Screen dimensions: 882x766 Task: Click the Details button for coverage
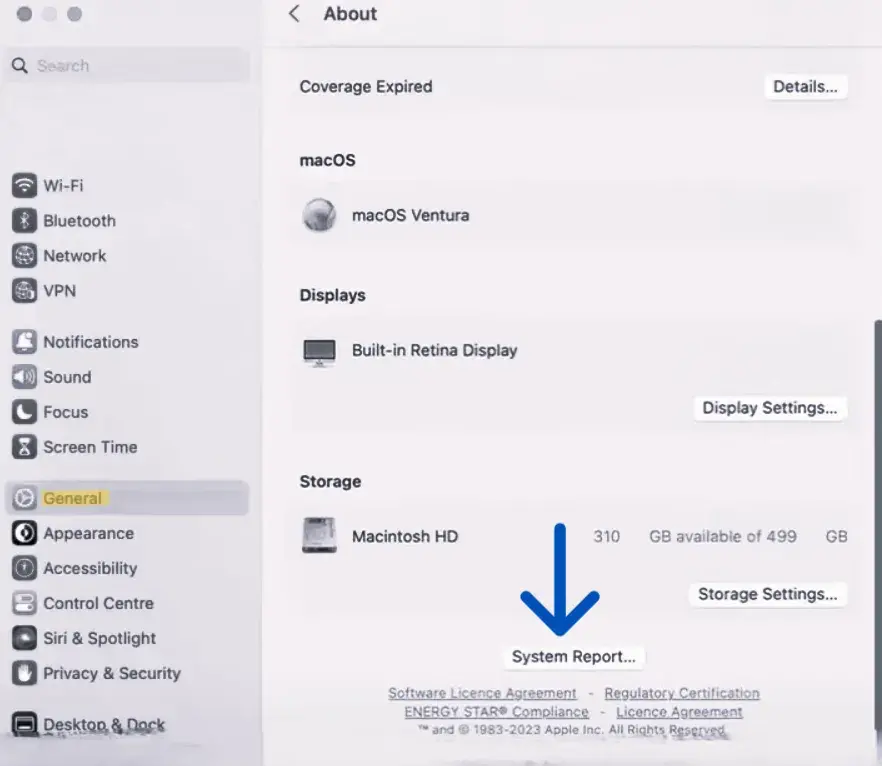click(806, 86)
